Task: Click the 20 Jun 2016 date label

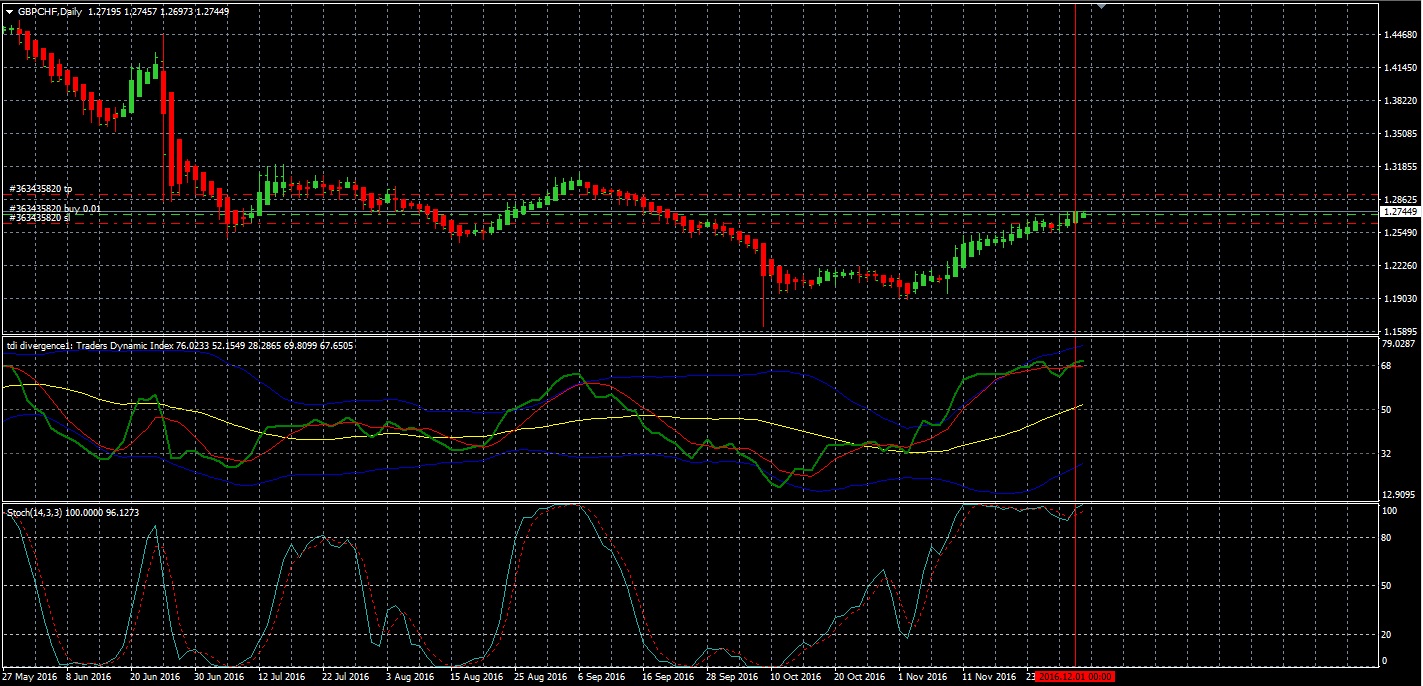Action: click(x=154, y=677)
